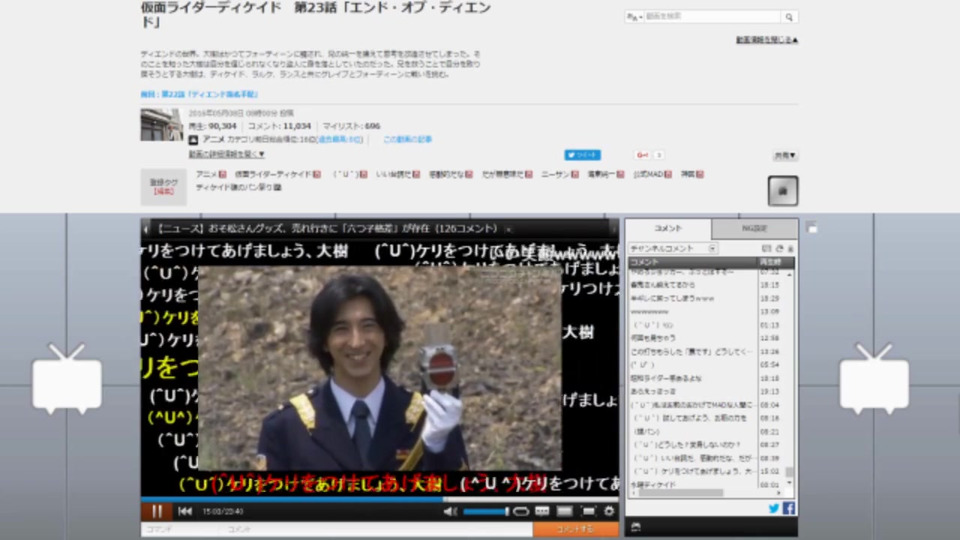Toggle comment display speech-bubble icon
Viewport: 960px width, 540px height.
542,511
